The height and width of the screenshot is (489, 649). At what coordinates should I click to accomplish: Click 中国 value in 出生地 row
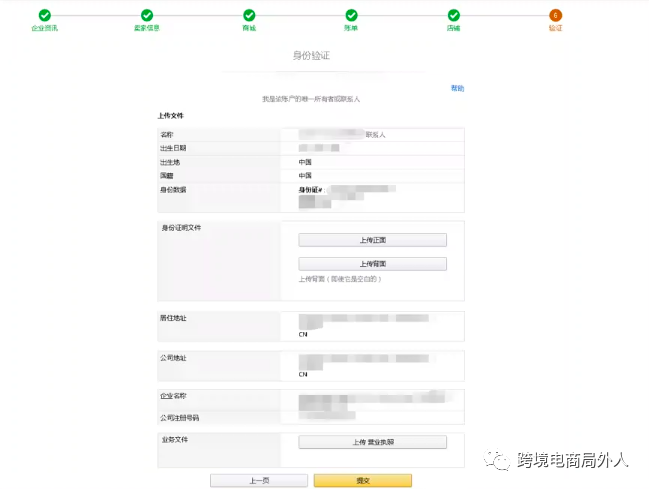pyautogui.click(x=305, y=162)
